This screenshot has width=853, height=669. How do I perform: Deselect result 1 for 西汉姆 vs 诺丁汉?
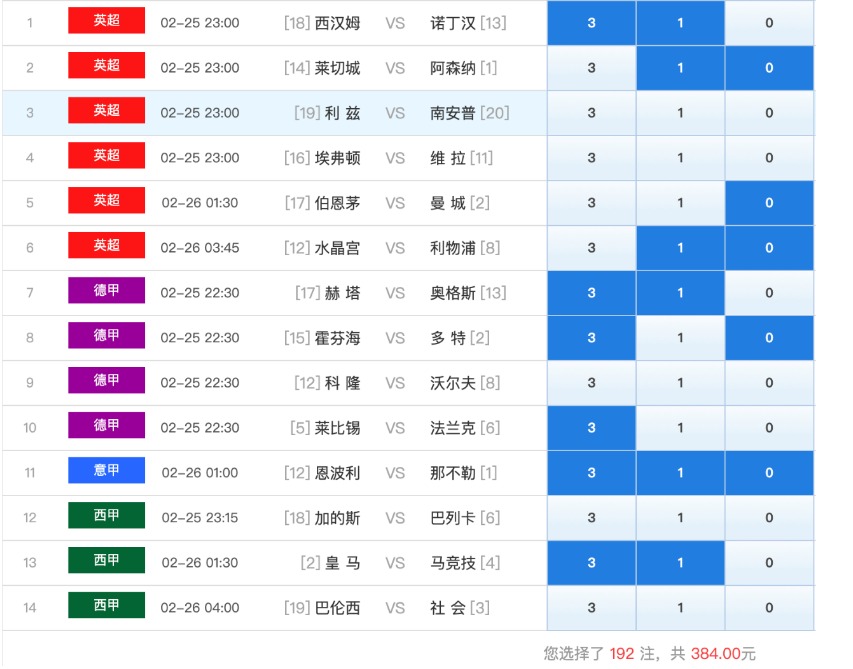pos(680,23)
